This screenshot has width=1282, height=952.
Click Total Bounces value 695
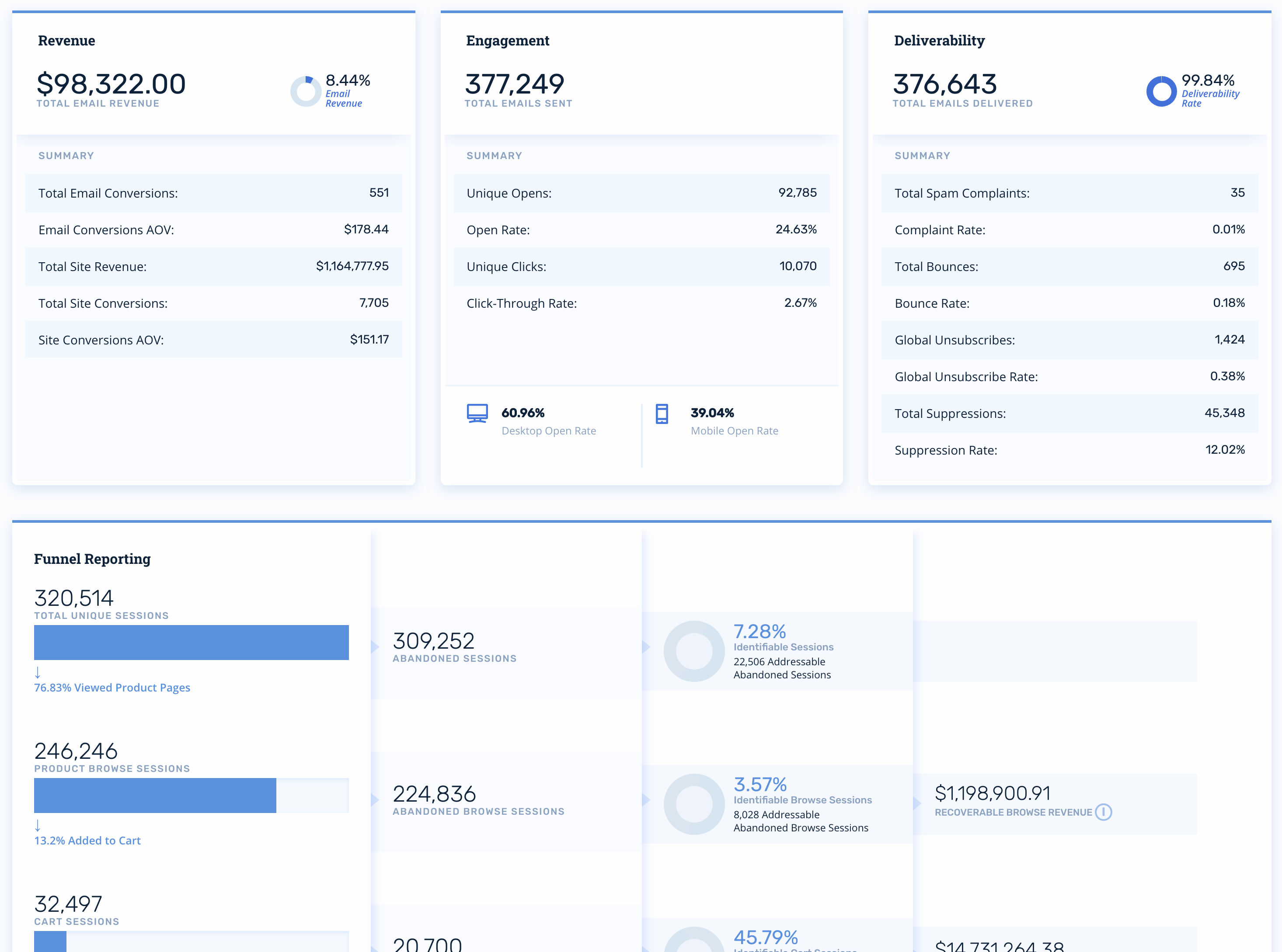(x=1234, y=266)
